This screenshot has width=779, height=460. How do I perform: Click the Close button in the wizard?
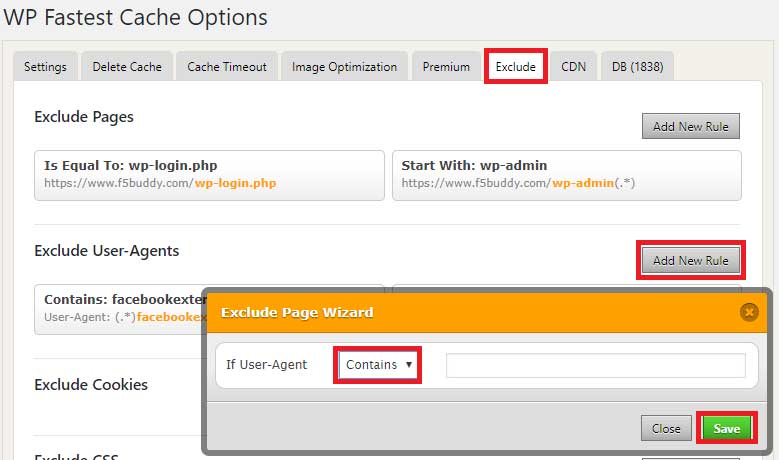(666, 428)
